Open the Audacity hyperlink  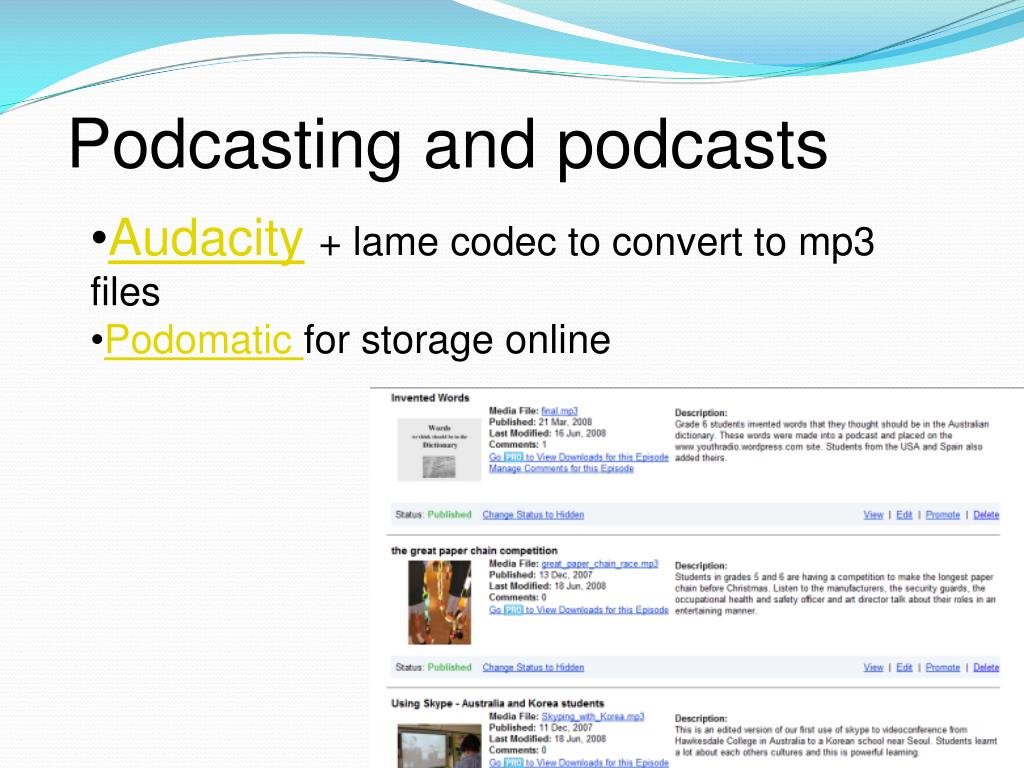[206, 240]
